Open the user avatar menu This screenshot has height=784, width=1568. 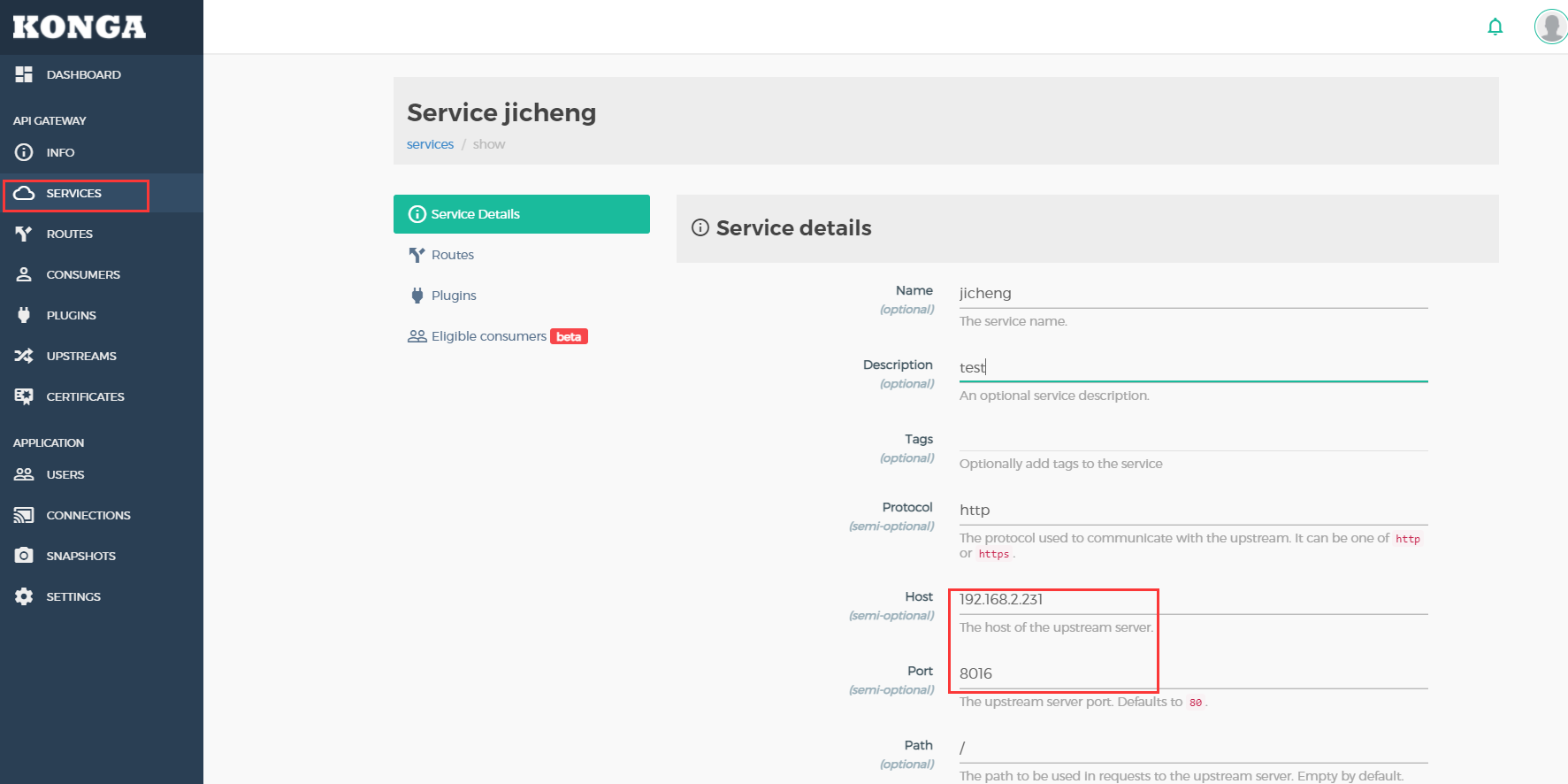pos(1550,27)
